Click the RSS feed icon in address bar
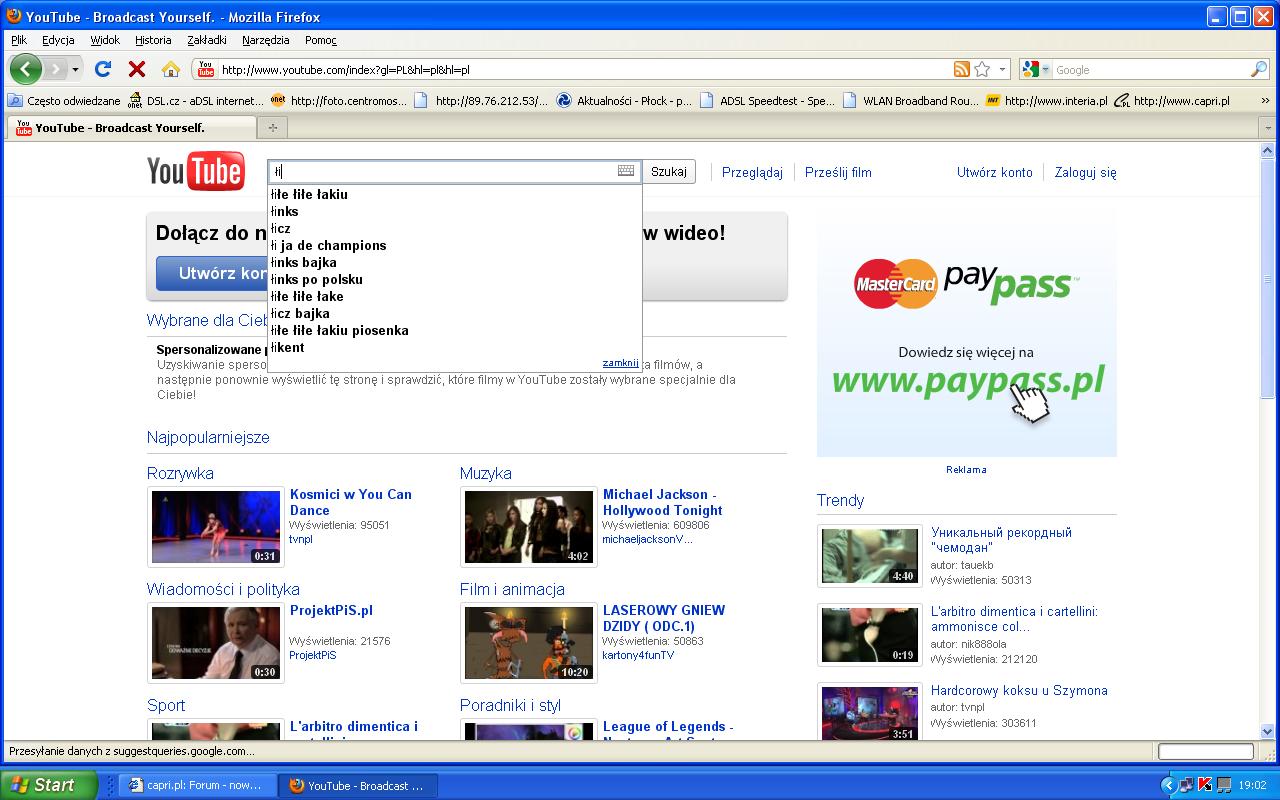Viewport: 1280px width, 800px height. [x=961, y=69]
